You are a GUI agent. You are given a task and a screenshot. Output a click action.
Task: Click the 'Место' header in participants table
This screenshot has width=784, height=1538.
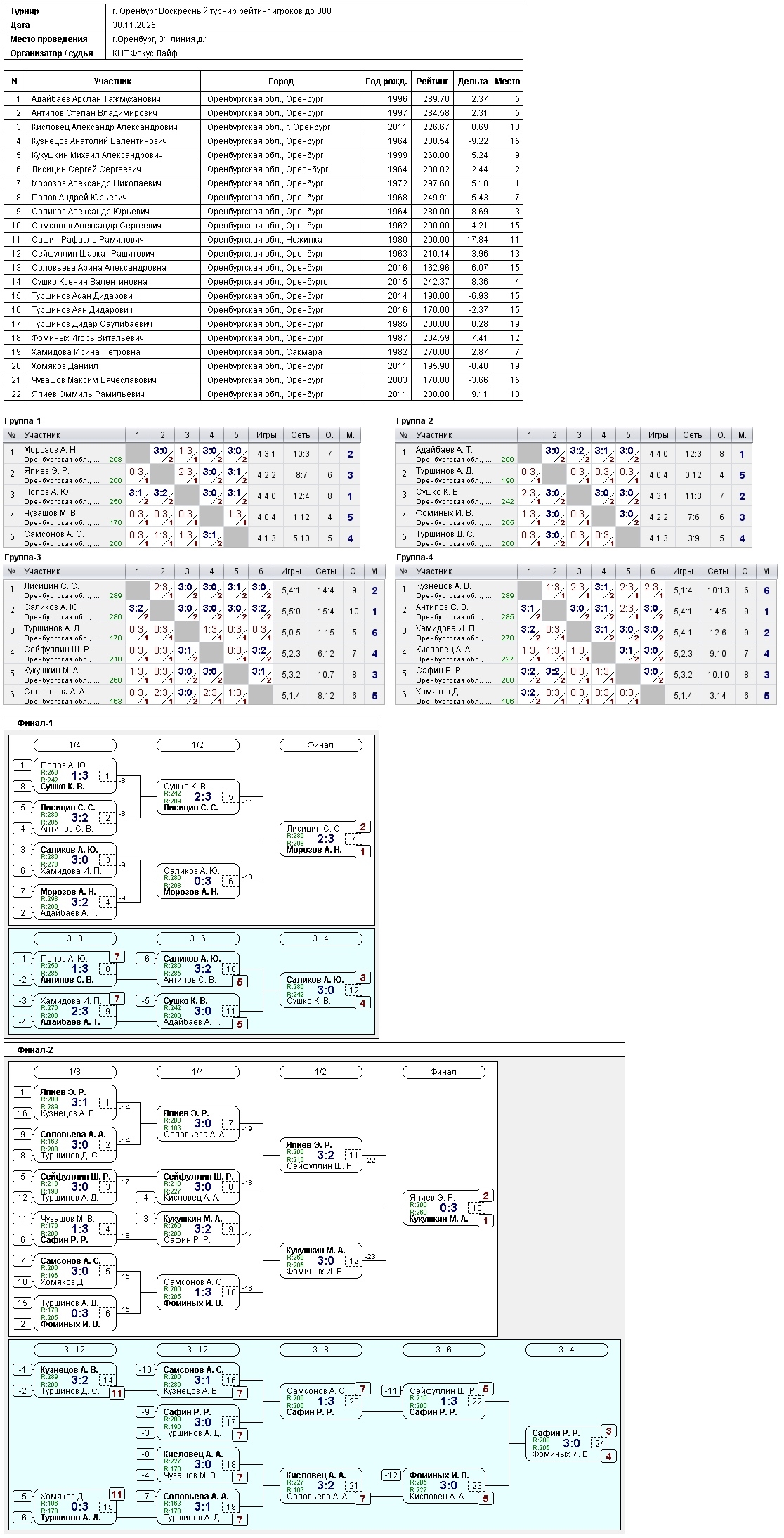pyautogui.click(x=507, y=82)
